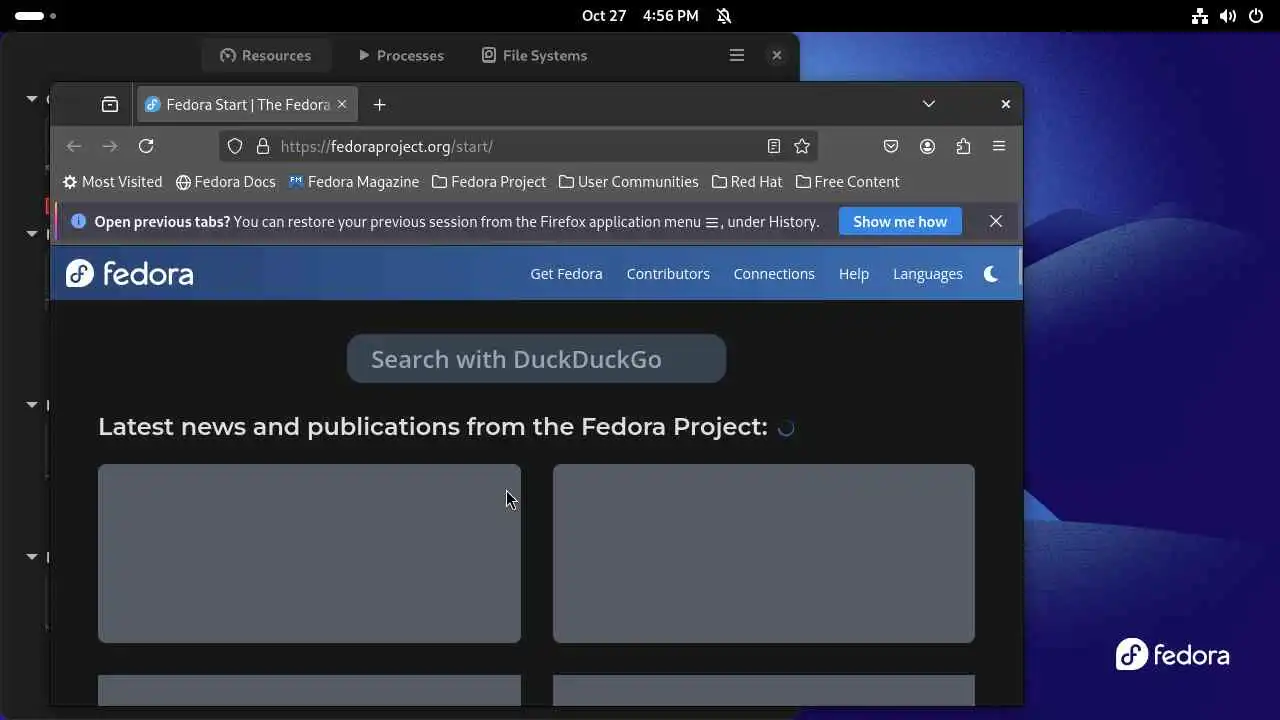Expand the User Communities bookmarks folder

[628, 182]
